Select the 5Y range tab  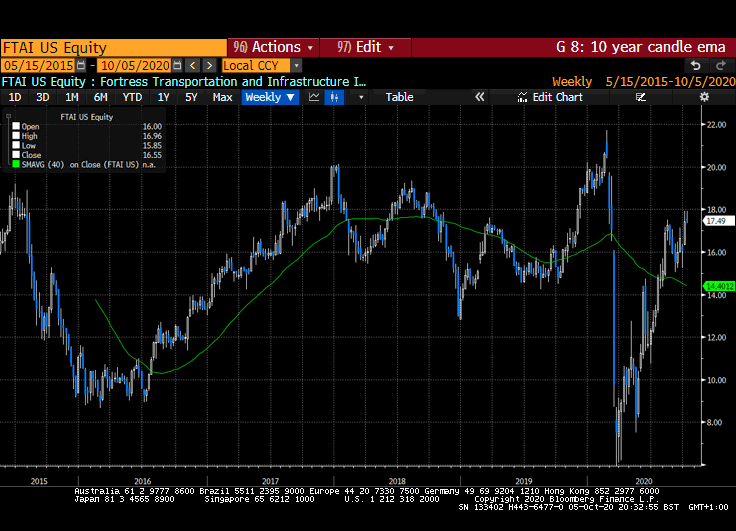[191, 97]
